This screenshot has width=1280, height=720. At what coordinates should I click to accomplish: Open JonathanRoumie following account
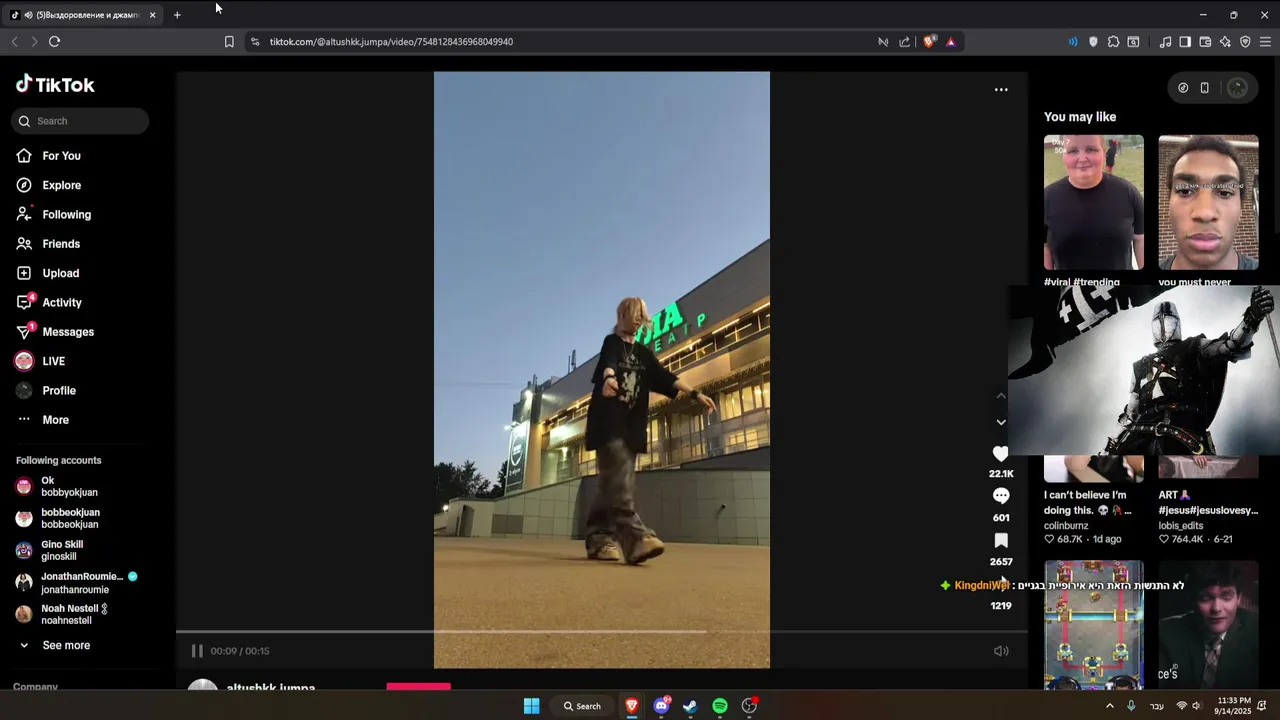[82, 583]
